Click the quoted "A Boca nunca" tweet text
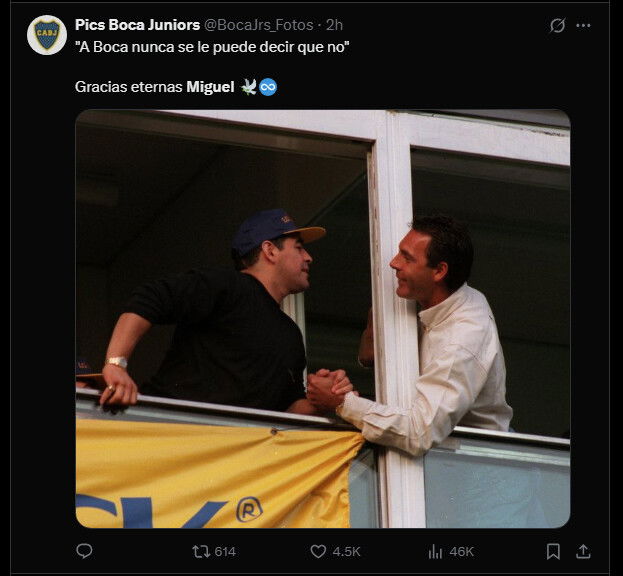The height and width of the screenshot is (576, 623). (212, 47)
